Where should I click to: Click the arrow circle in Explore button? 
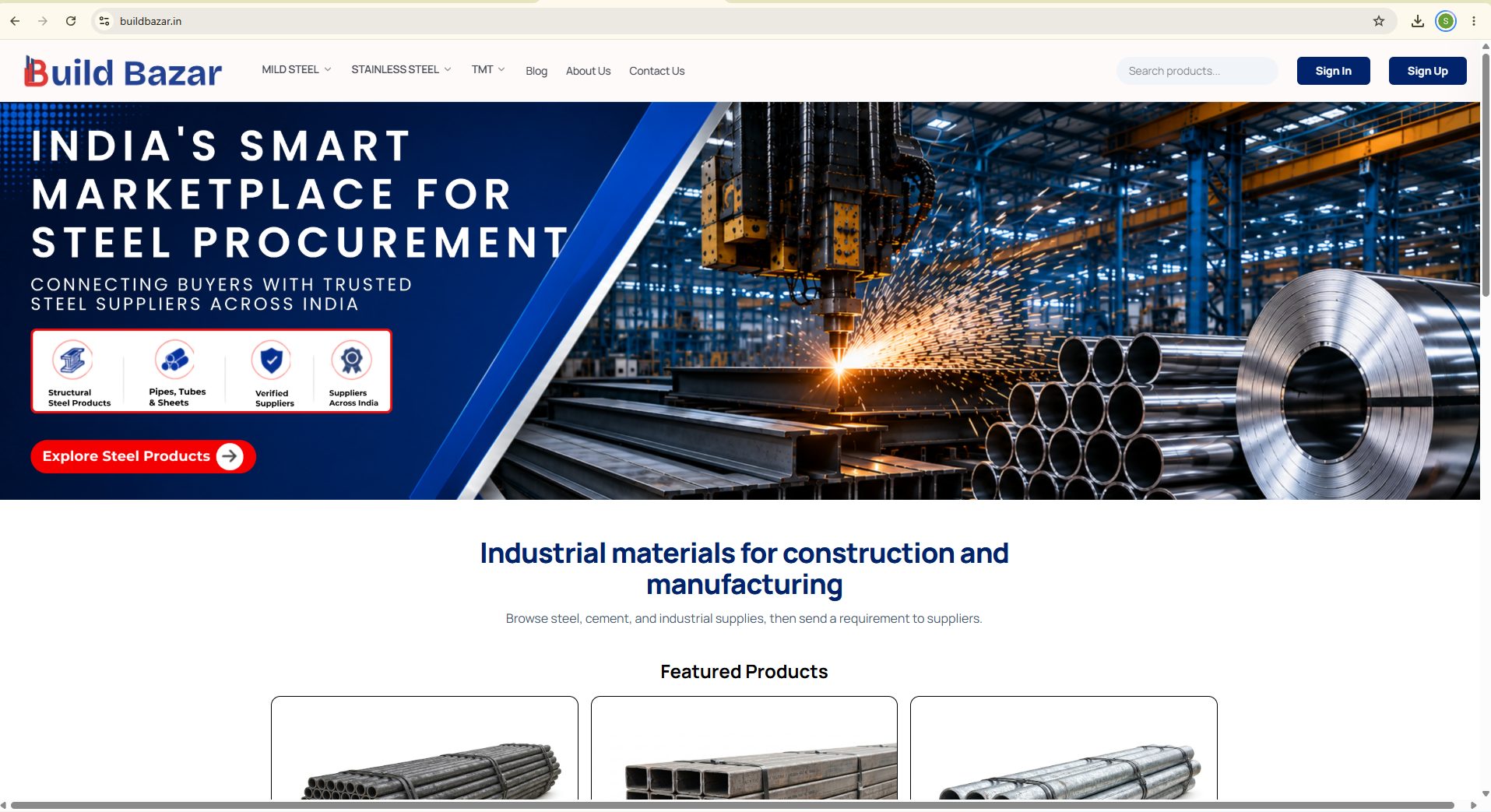[x=230, y=456]
